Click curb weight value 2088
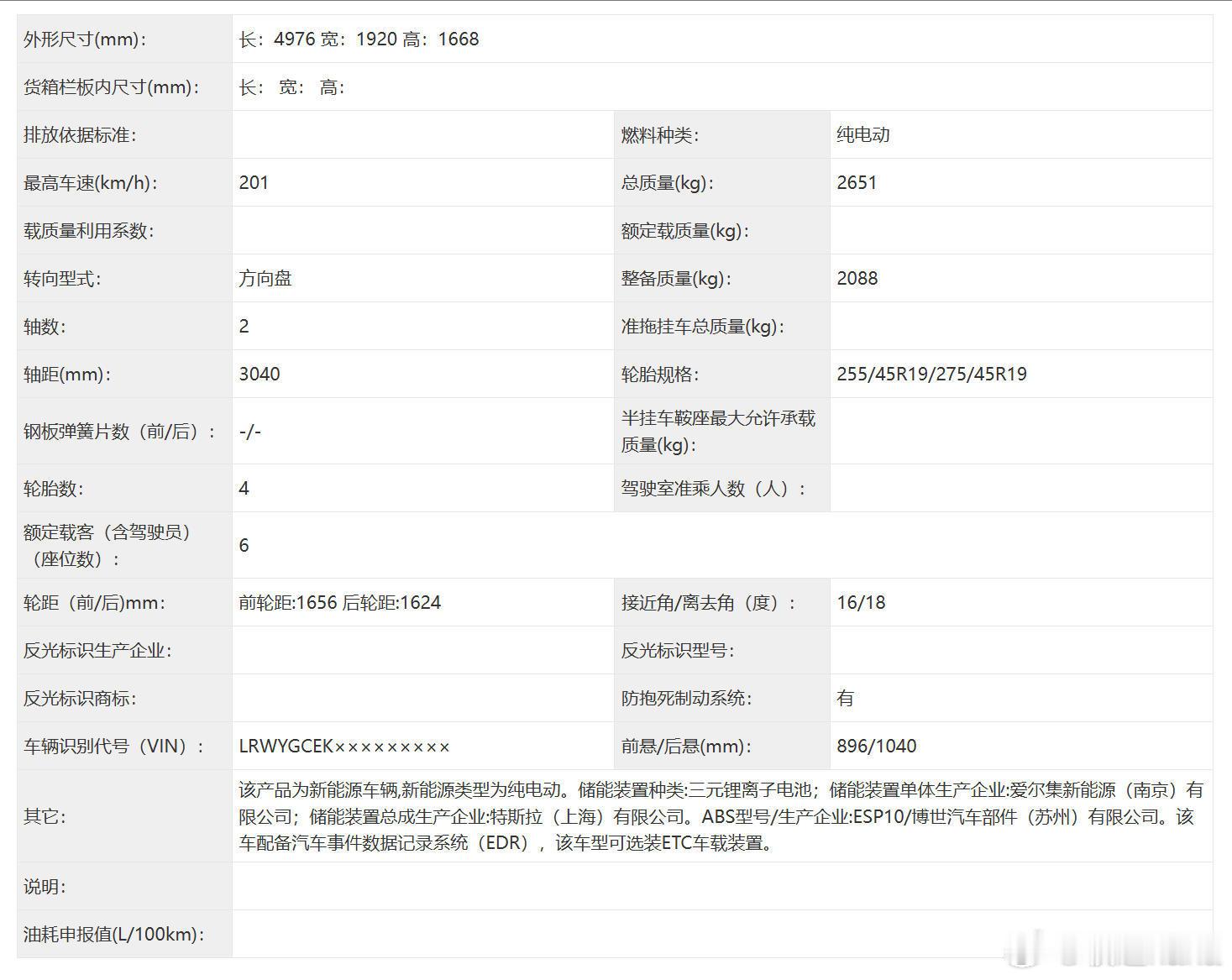 [x=857, y=278]
